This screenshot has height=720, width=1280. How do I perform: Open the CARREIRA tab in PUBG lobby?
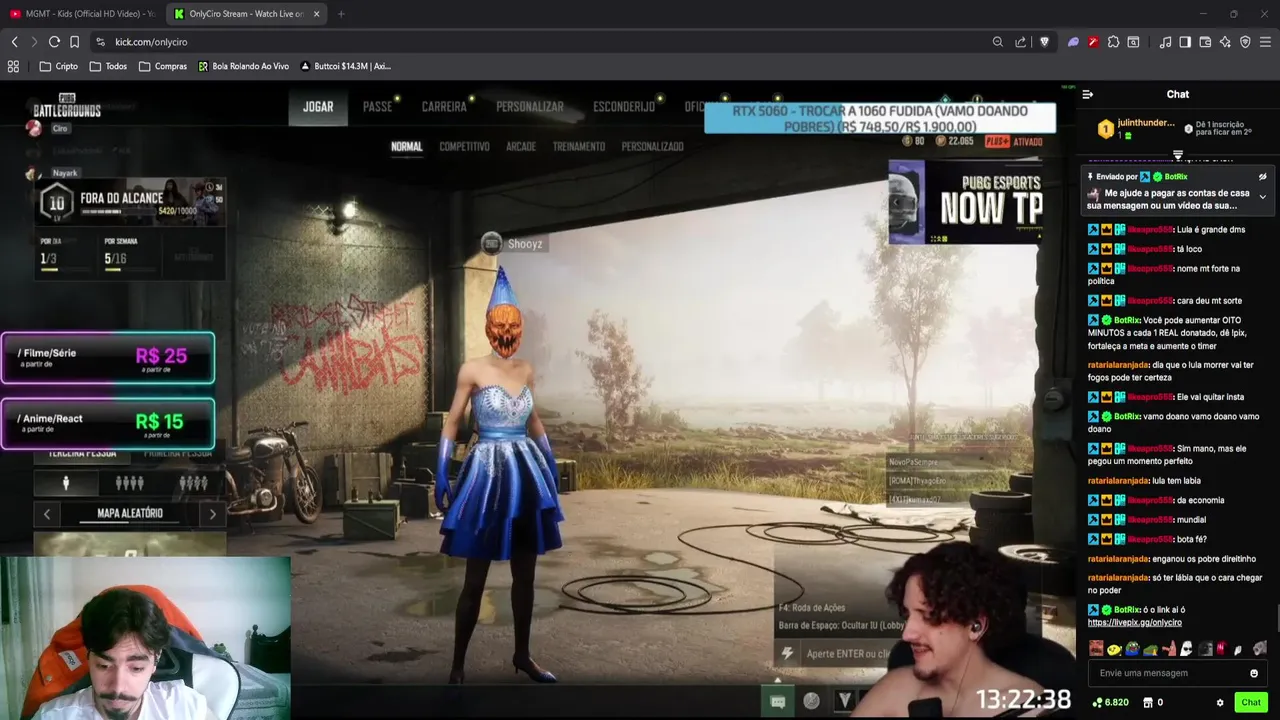444,107
